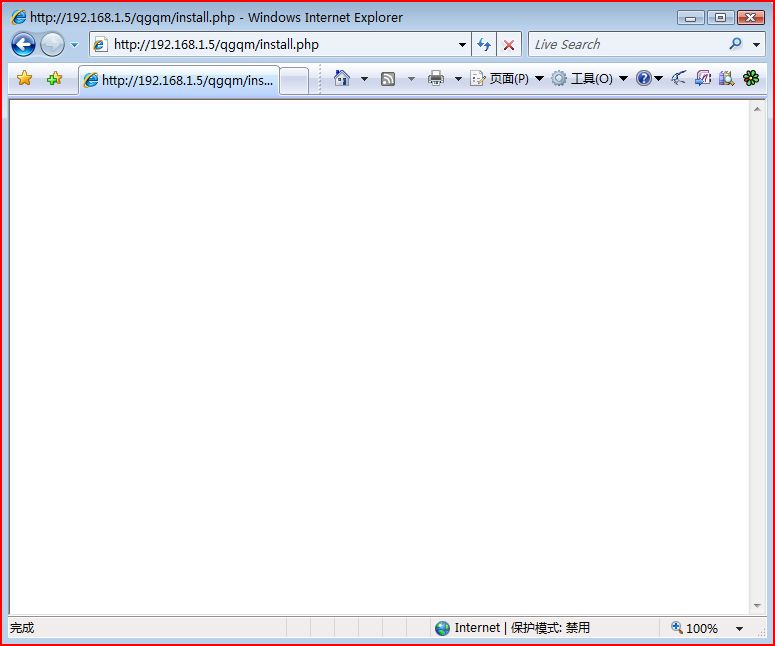The image size is (775, 646).
Task: Stop loading the page
Action: [509, 45]
